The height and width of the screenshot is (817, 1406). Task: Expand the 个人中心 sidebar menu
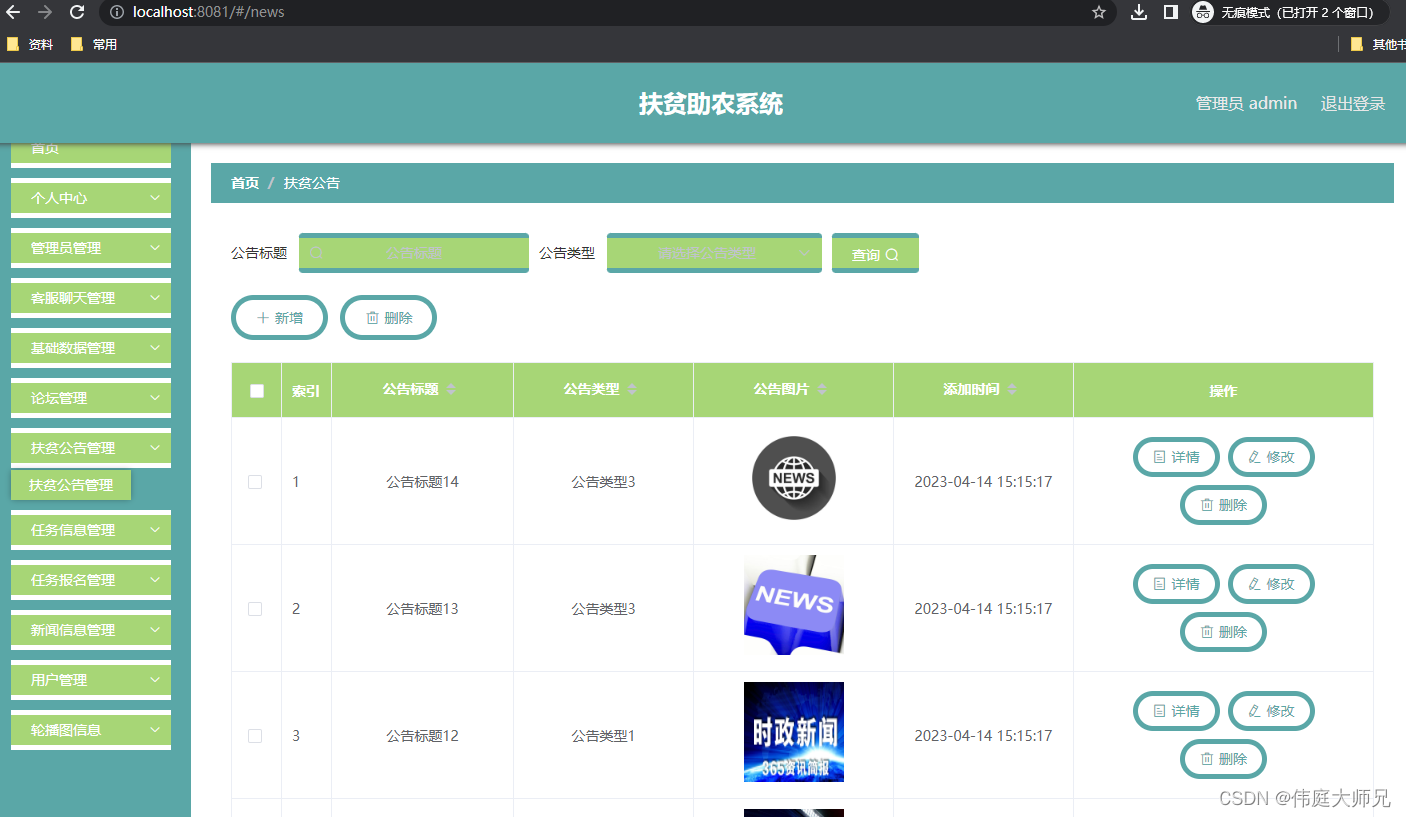91,198
